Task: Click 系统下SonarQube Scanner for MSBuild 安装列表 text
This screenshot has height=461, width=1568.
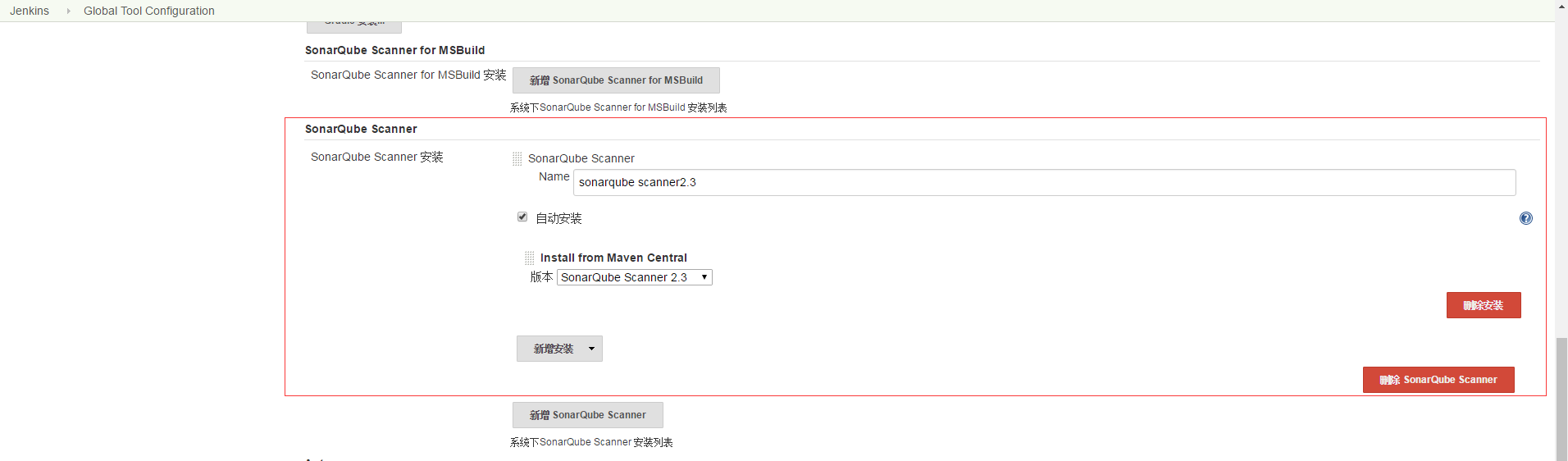Action: [x=618, y=107]
